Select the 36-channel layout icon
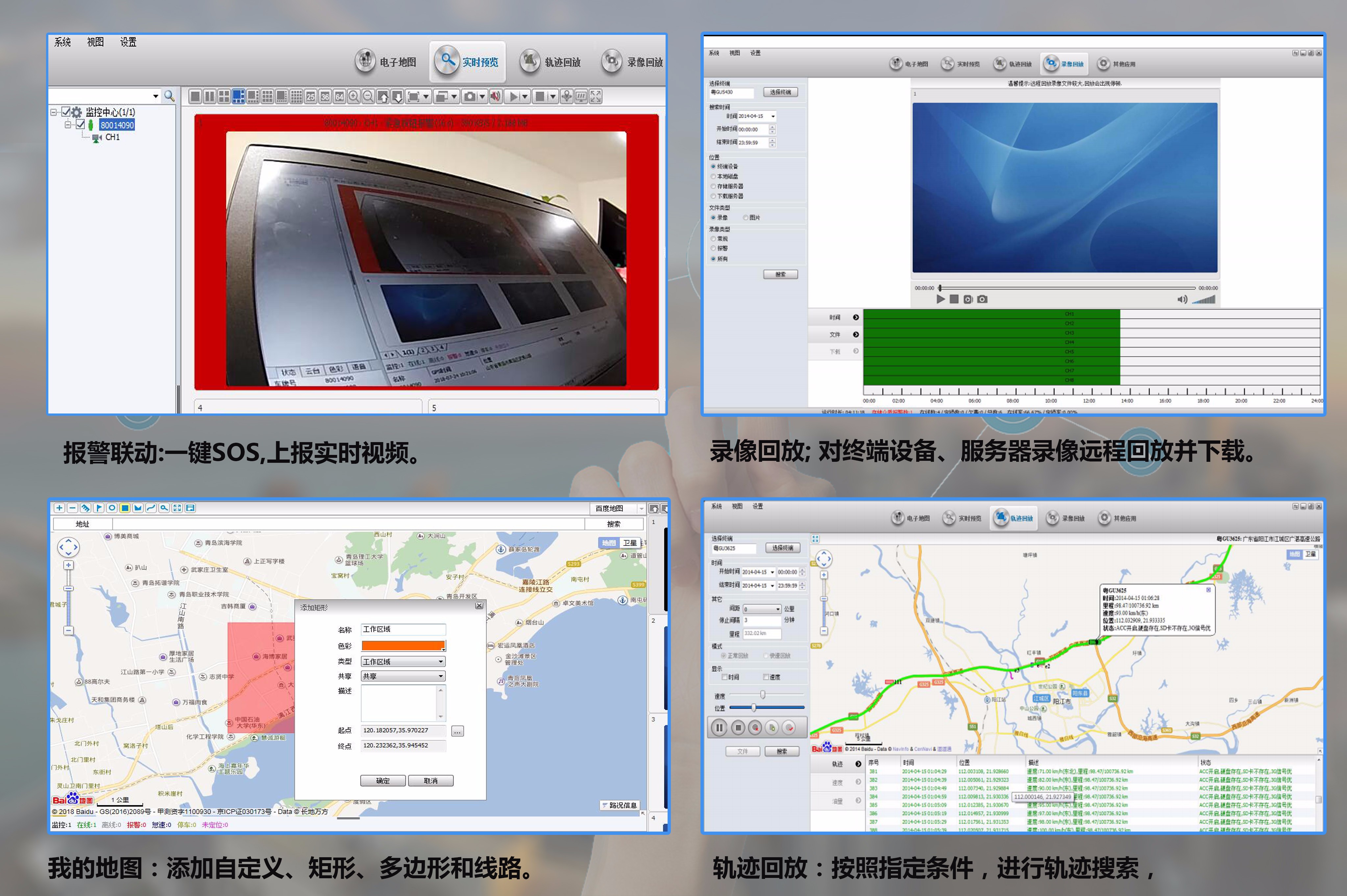 (x=325, y=97)
